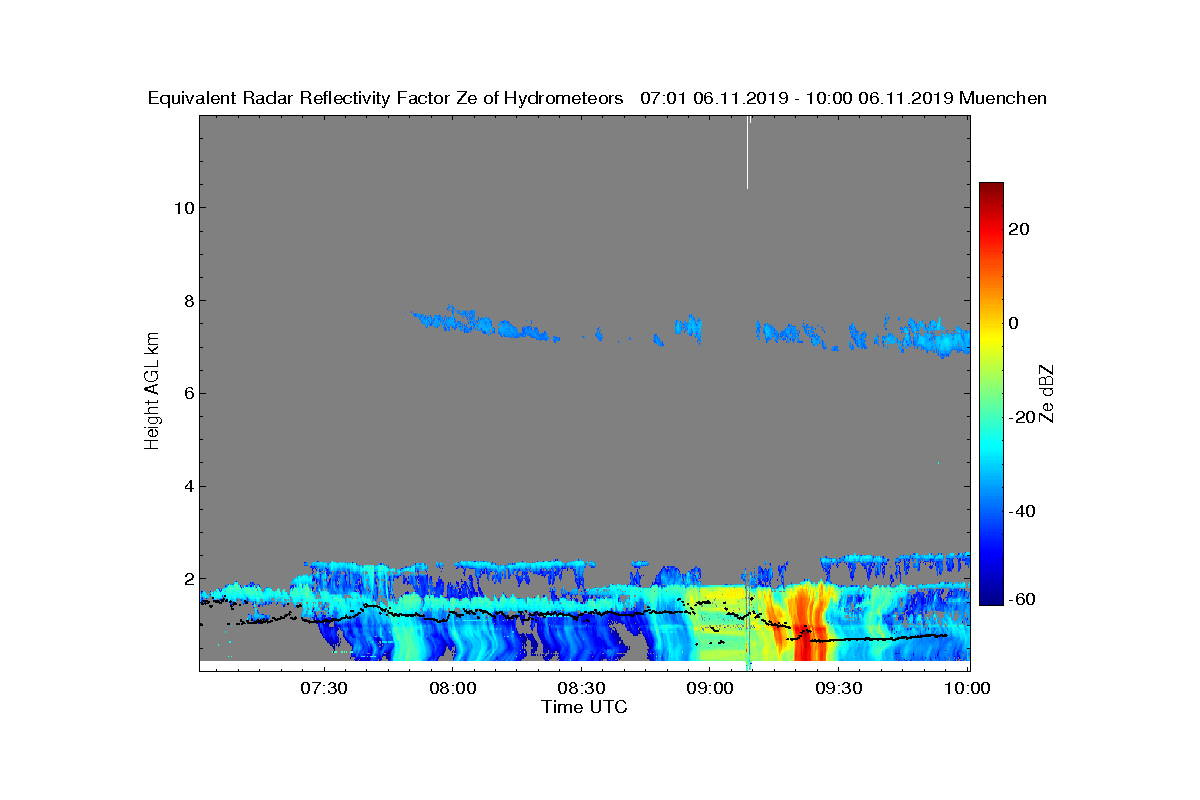Click the '8' height tick label

(x=187, y=301)
